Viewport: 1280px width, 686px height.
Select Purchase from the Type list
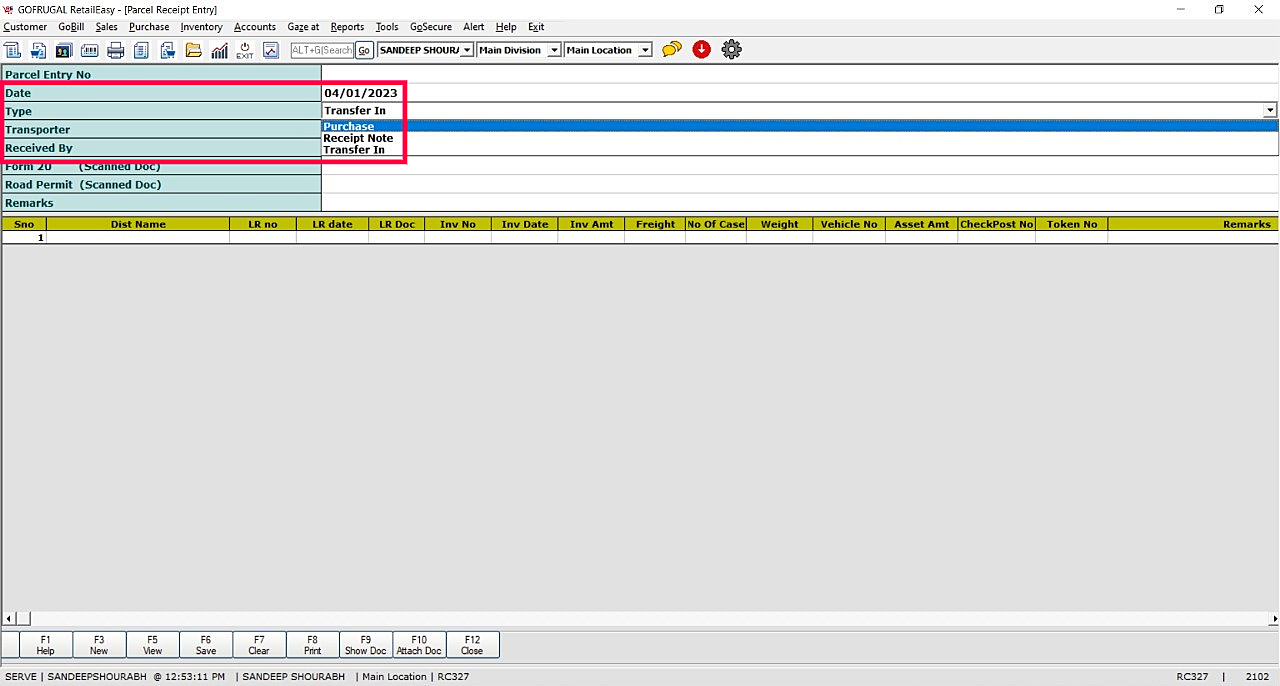pos(800,126)
